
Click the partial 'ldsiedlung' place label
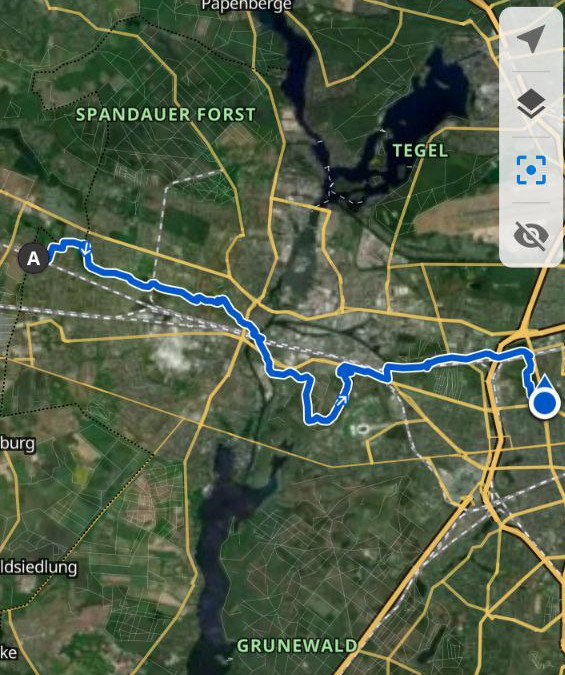coord(38,567)
